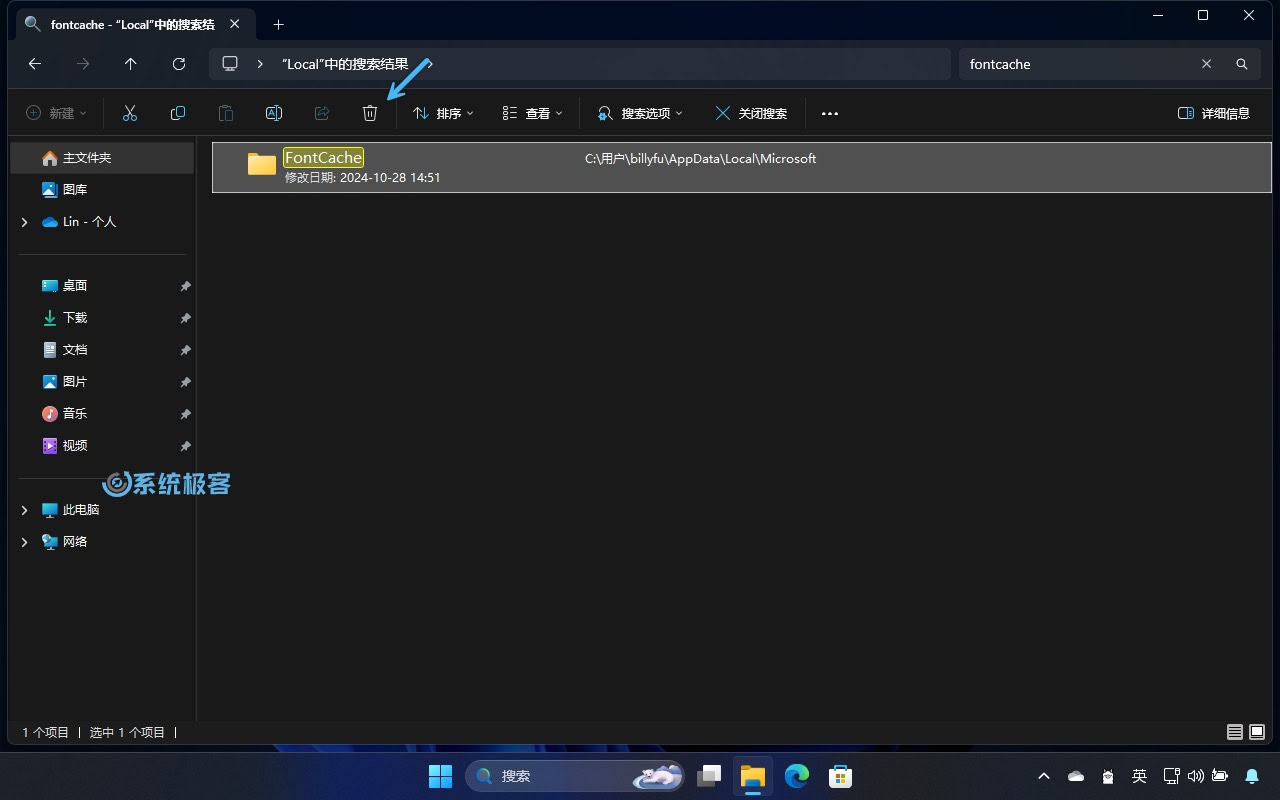Click the OneDrive cloud tray icon
Image resolution: width=1280 pixels, height=800 pixels.
[x=1076, y=776]
